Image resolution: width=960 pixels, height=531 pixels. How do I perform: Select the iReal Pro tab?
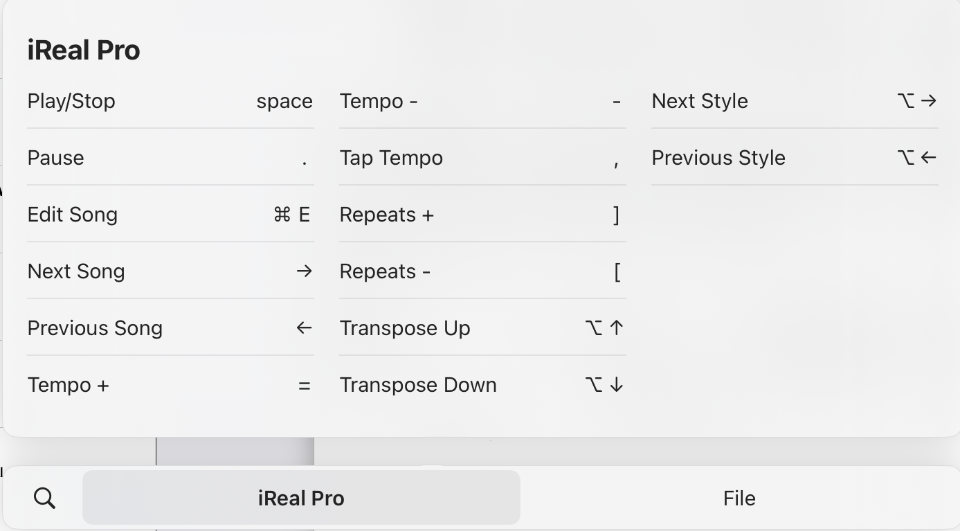tap(301, 498)
